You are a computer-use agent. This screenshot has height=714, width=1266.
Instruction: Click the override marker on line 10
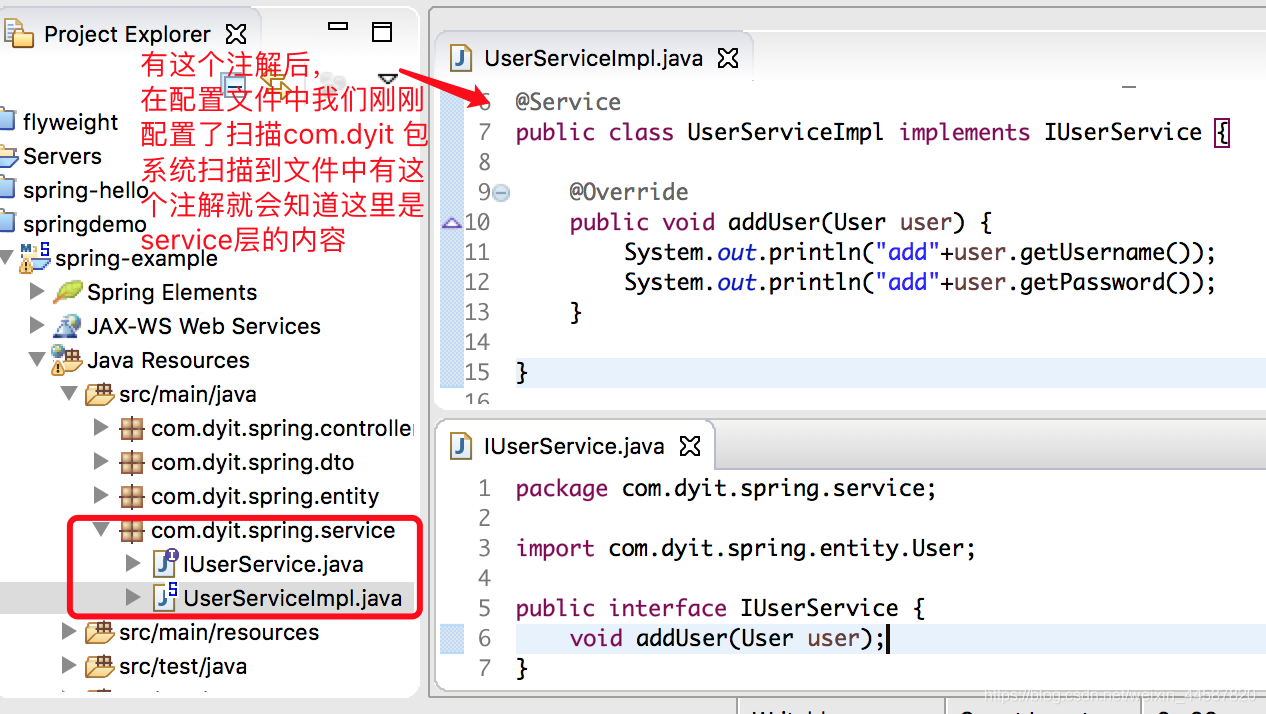click(x=451, y=222)
